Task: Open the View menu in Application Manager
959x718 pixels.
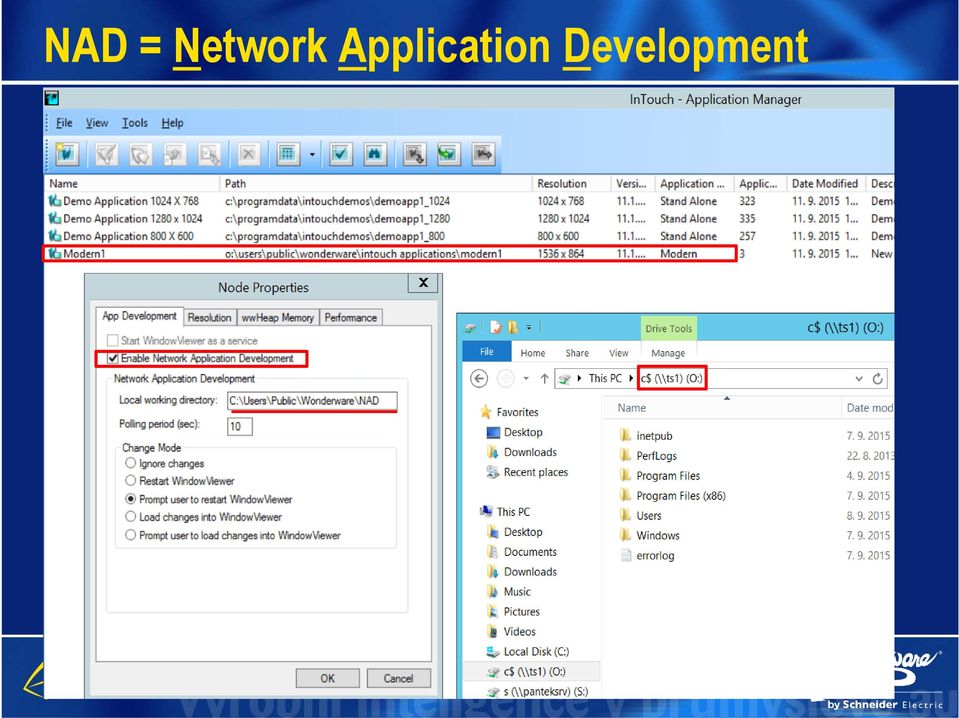Action: click(x=97, y=123)
